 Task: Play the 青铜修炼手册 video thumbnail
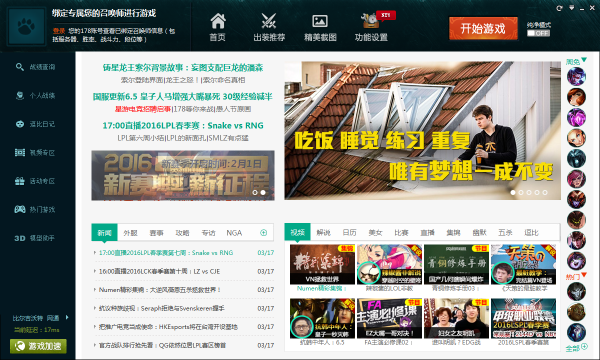(x=457, y=265)
